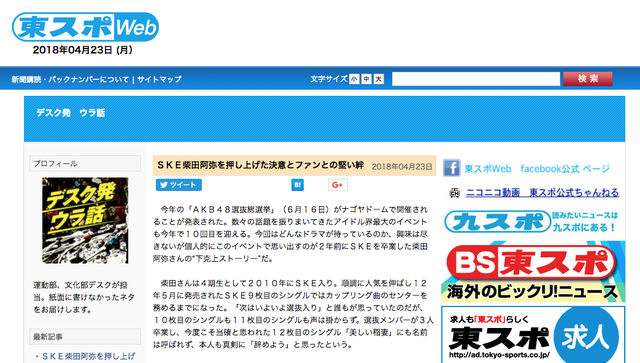Click the ニコニコ動画 TV icon
The image size is (640, 363).
[454, 193]
